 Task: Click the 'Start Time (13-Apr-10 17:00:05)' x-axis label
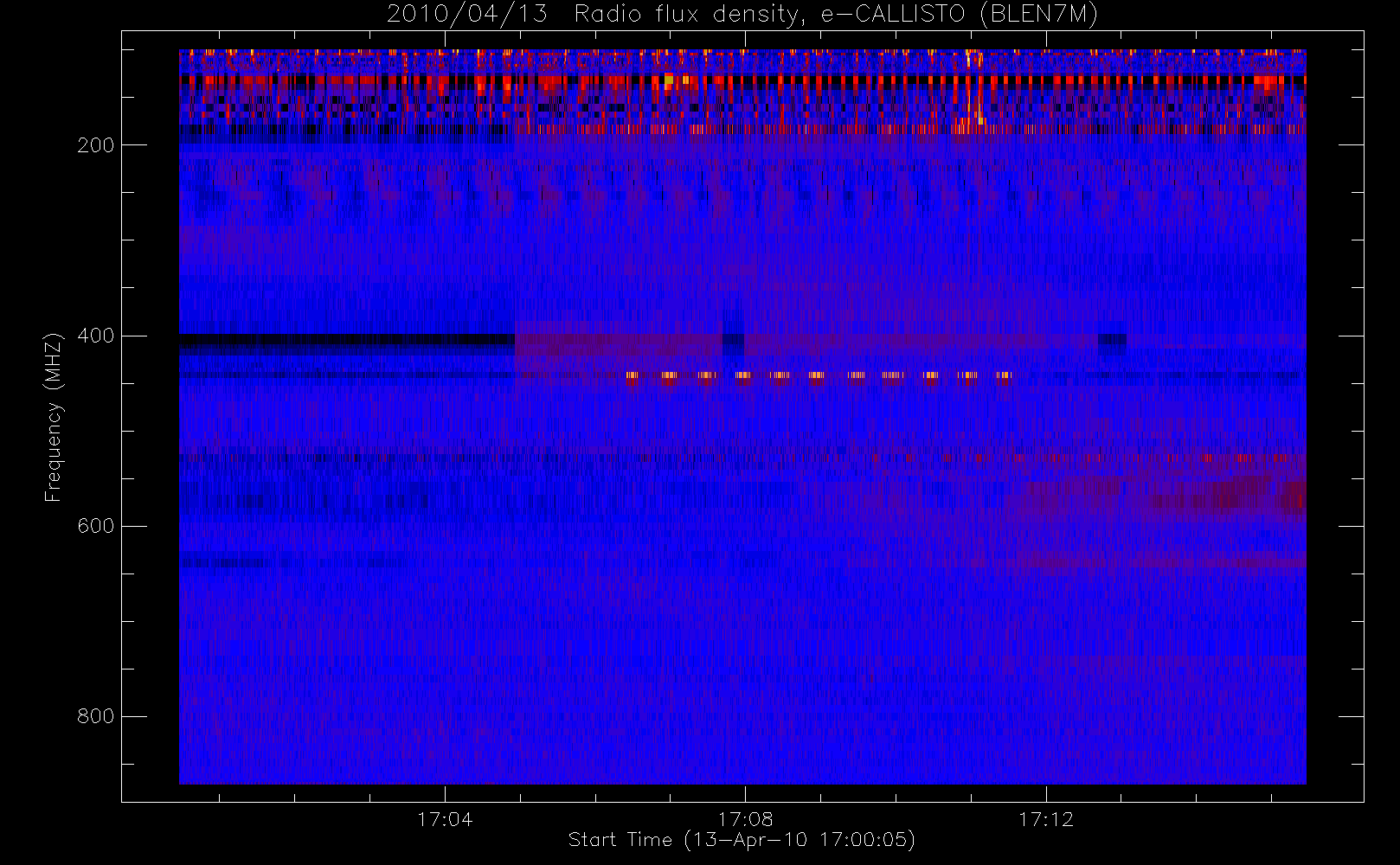click(742, 840)
